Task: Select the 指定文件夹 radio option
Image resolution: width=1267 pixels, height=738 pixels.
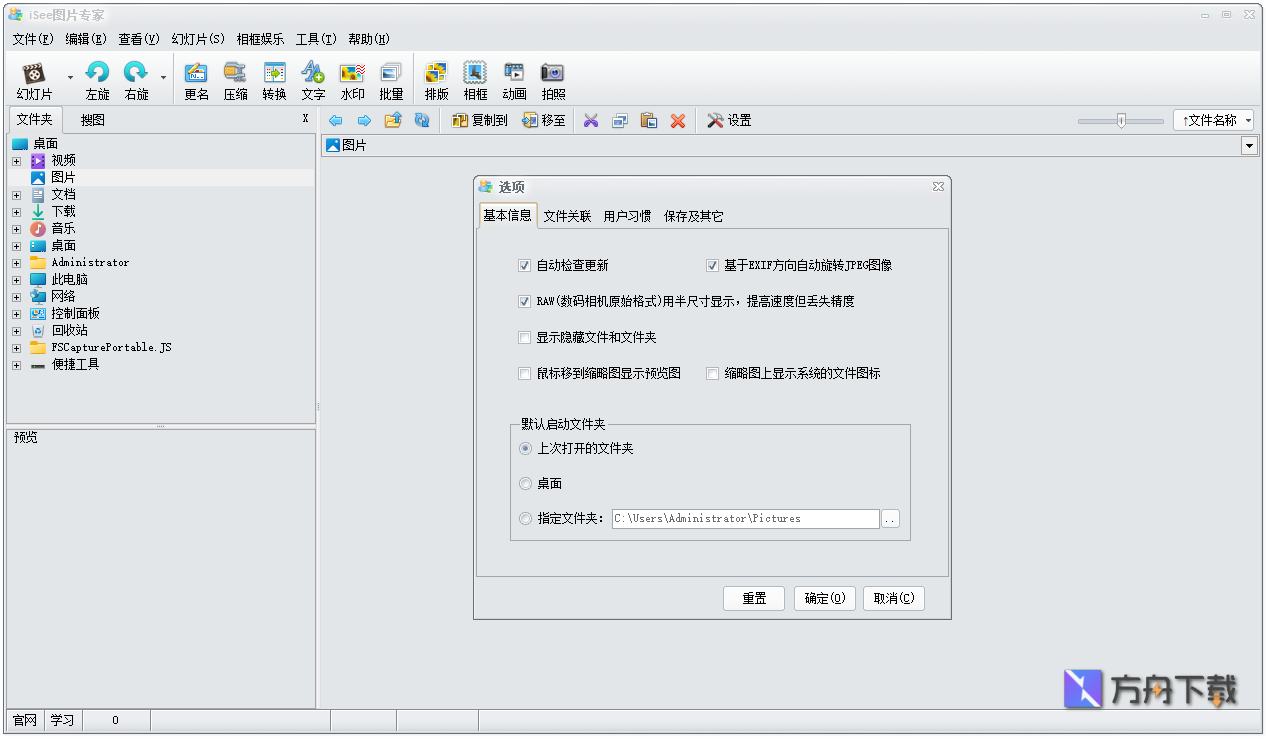Action: pyautogui.click(x=525, y=519)
